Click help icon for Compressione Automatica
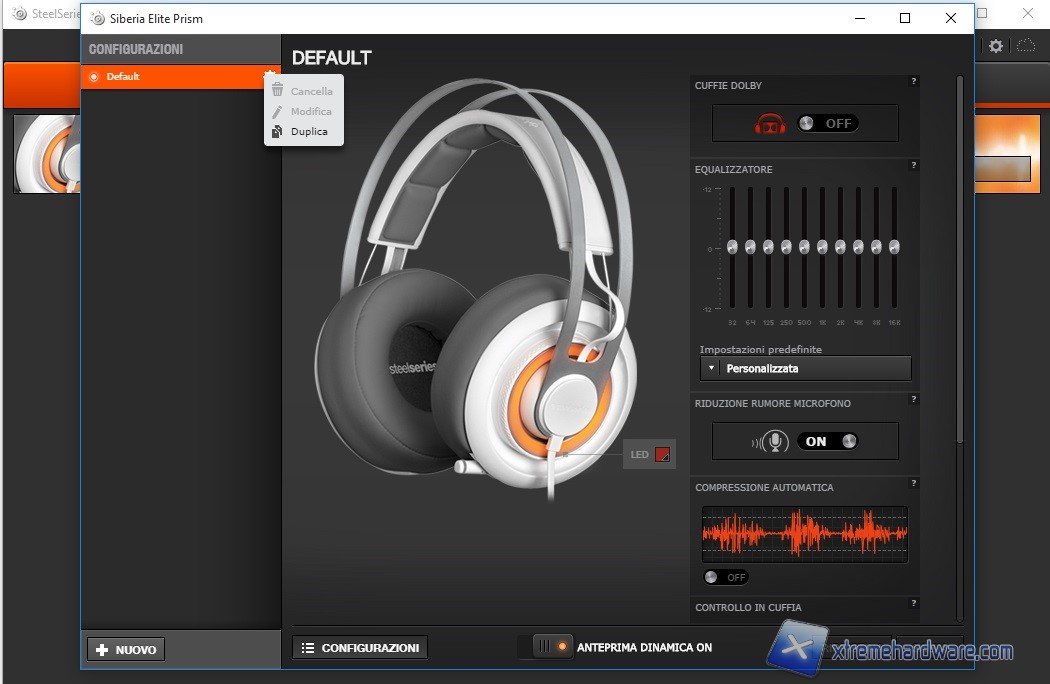Image resolution: width=1050 pixels, height=684 pixels. [913, 484]
